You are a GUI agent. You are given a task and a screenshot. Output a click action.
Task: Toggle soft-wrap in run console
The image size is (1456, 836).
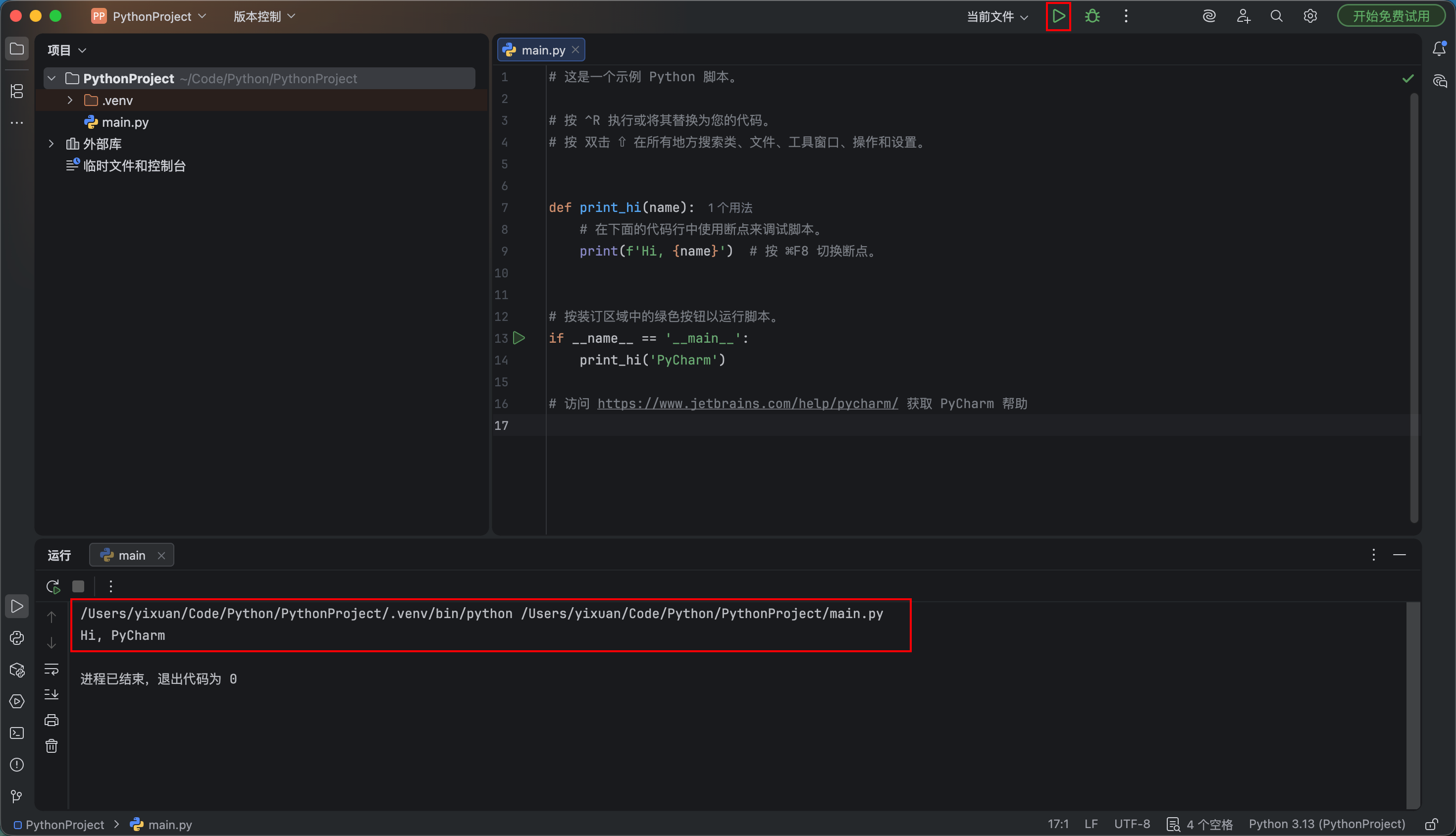pos(52,669)
